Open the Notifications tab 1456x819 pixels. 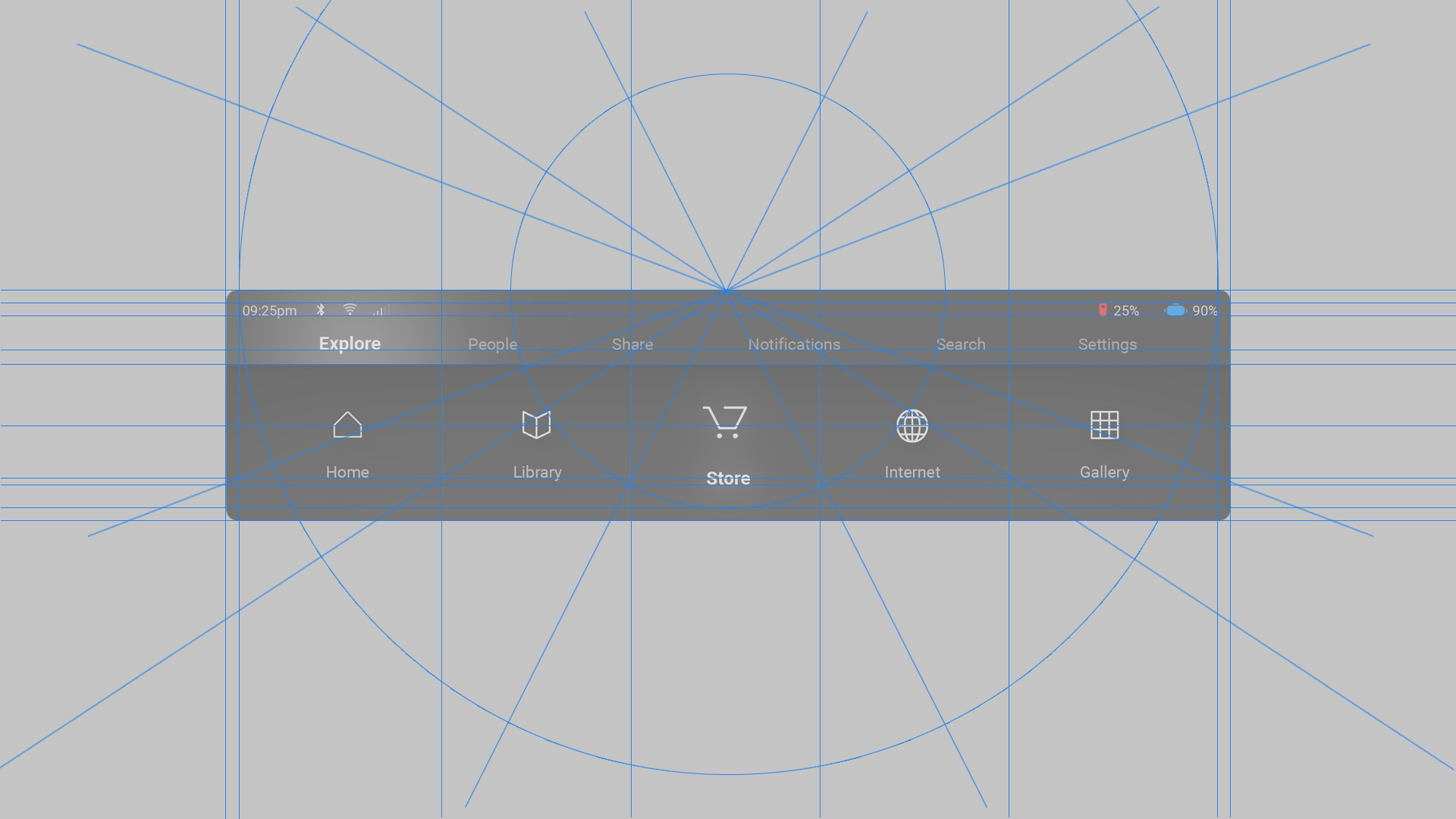[x=794, y=344]
